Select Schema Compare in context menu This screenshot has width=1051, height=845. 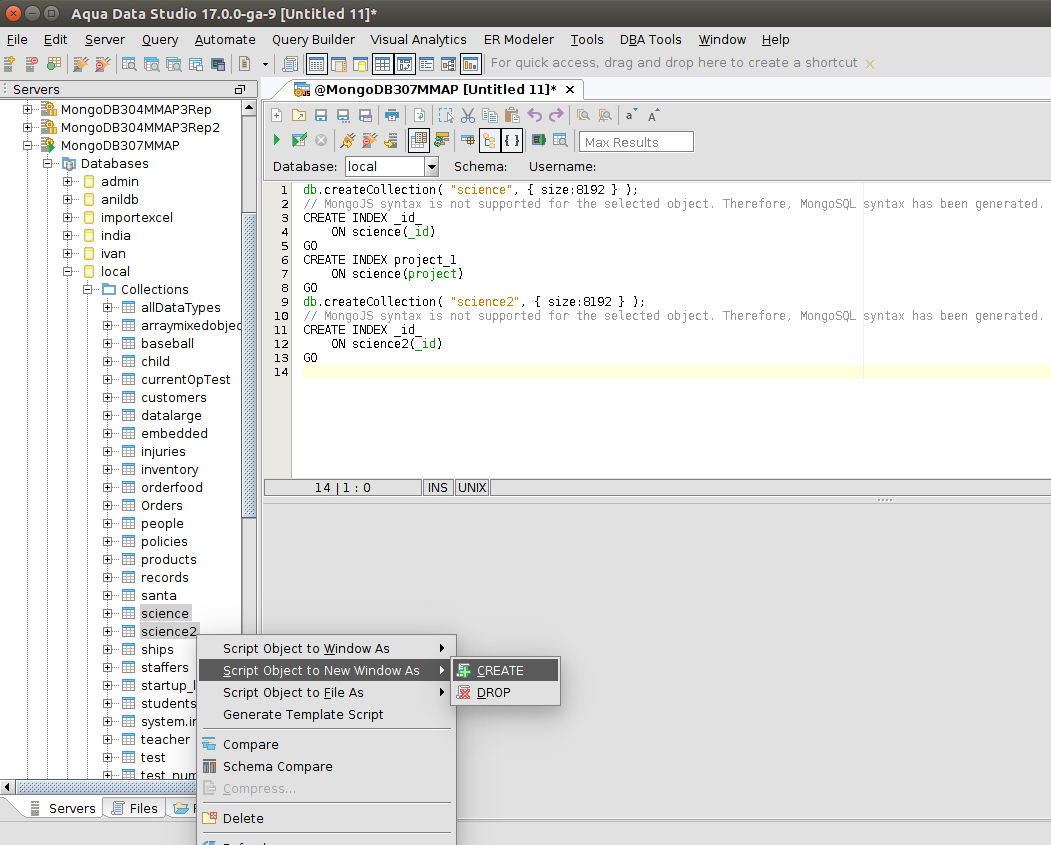[326, 766]
